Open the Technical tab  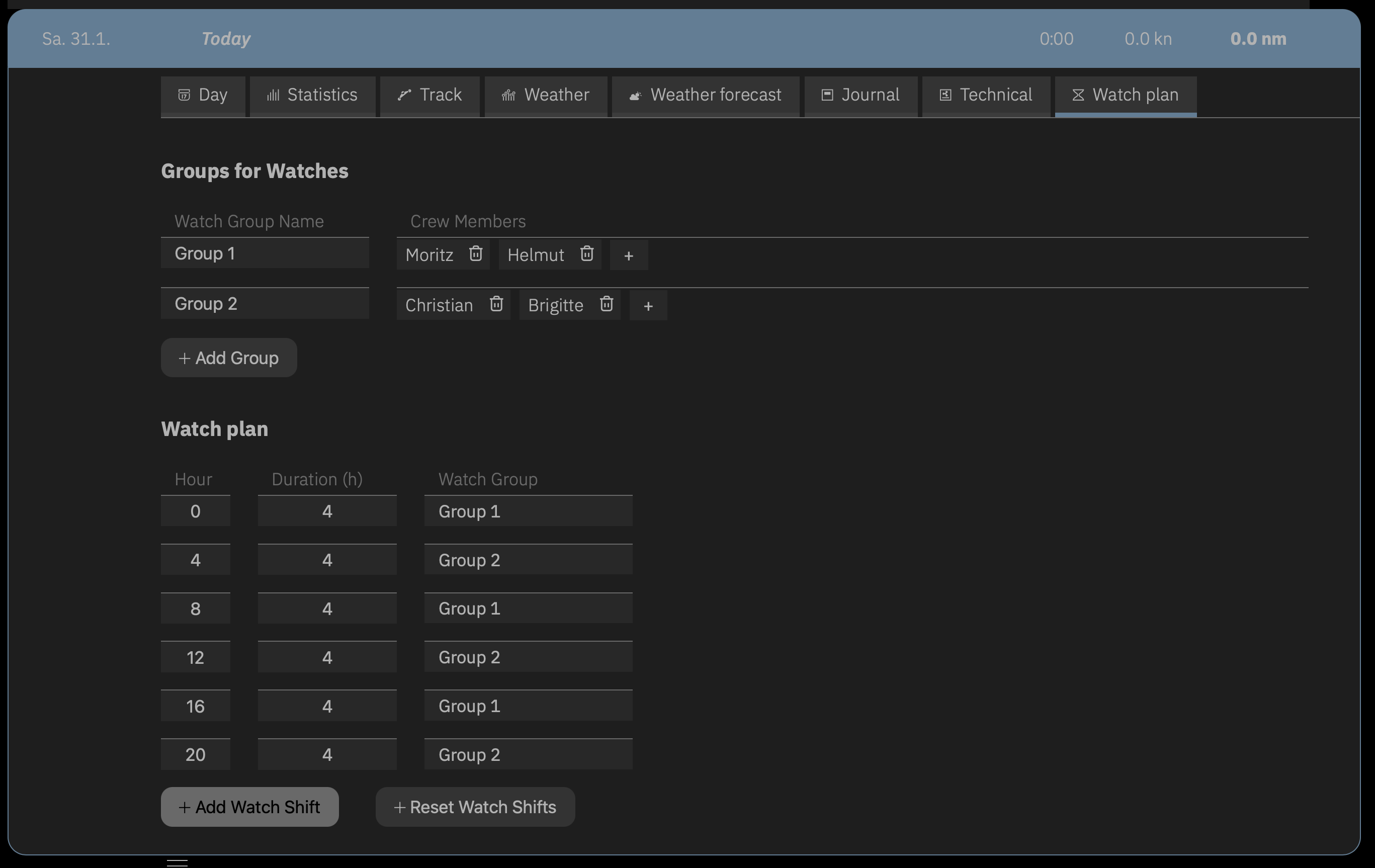[986, 95]
